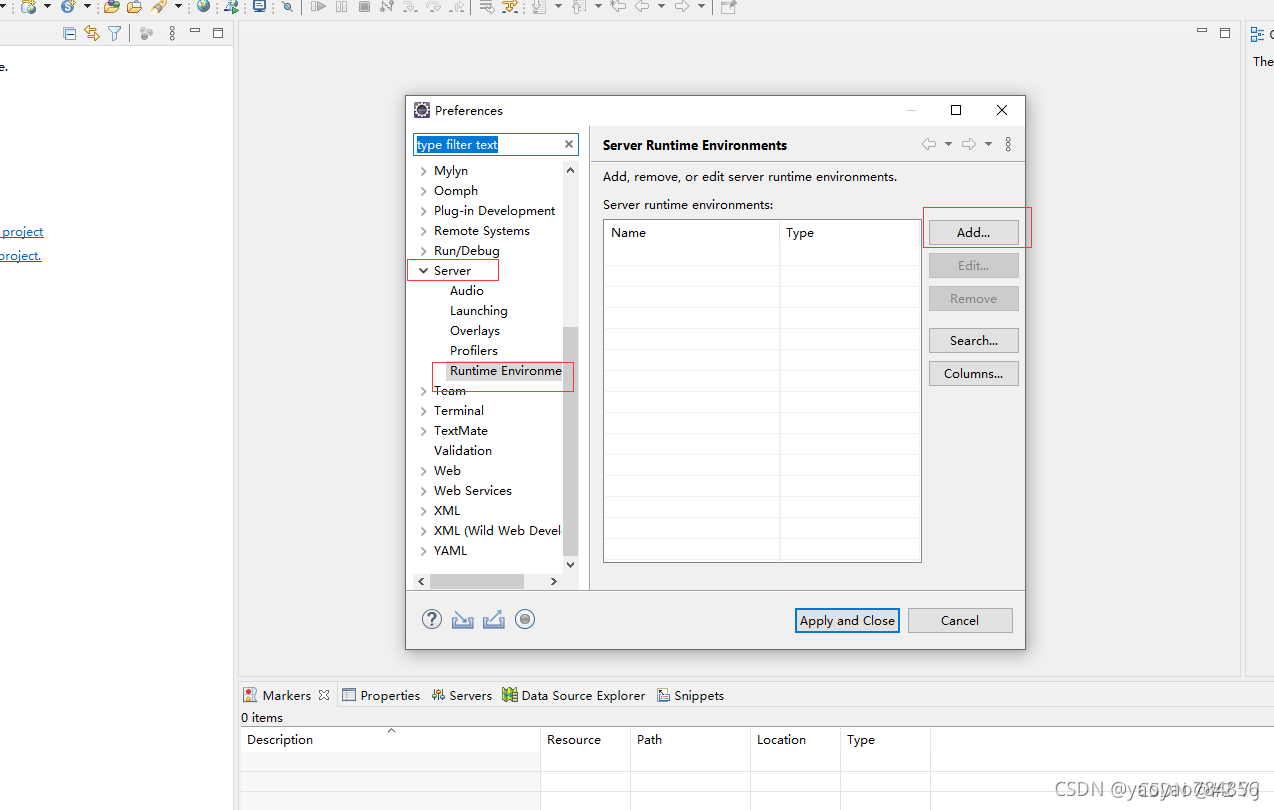The width and height of the screenshot is (1274, 810).
Task: Click the Suspend debug toolbar icon
Action: click(x=342, y=6)
